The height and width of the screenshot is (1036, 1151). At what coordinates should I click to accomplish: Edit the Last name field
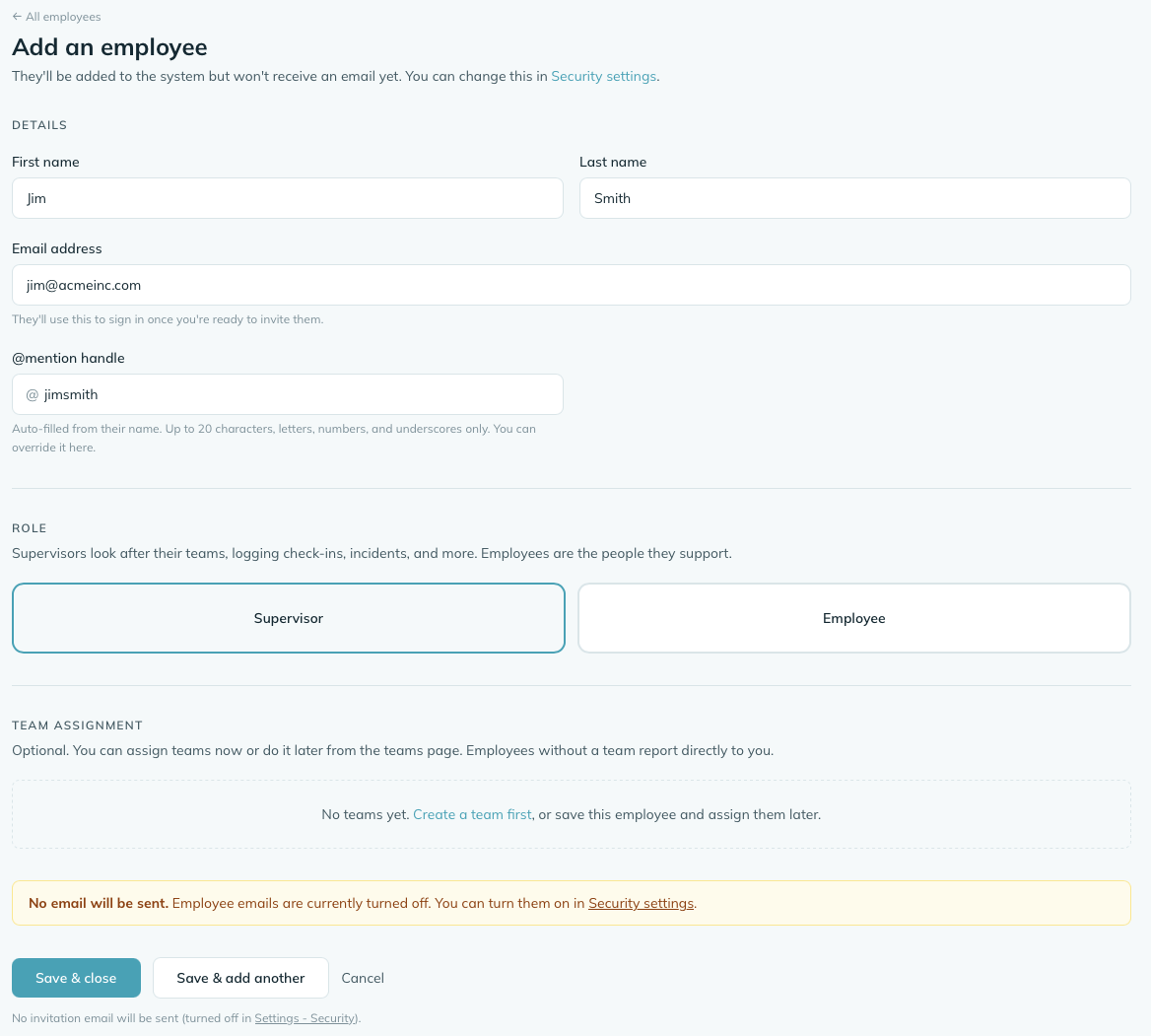pos(855,198)
